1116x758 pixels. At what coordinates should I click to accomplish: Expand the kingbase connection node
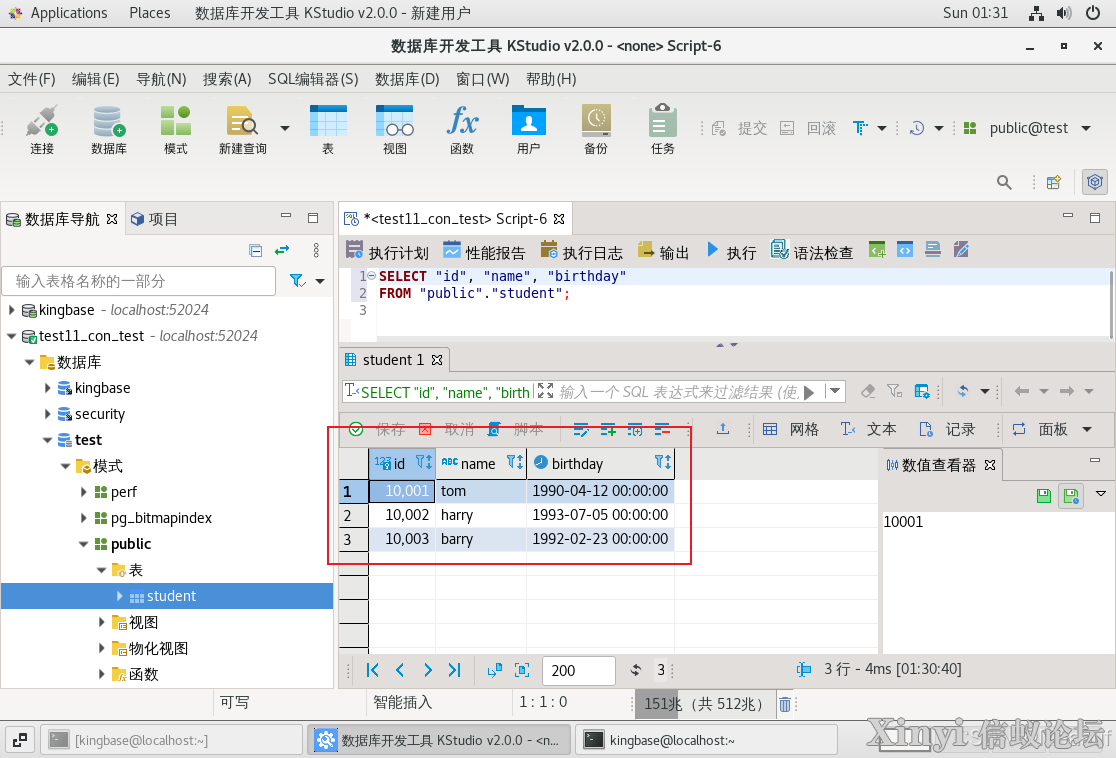click(x=11, y=310)
